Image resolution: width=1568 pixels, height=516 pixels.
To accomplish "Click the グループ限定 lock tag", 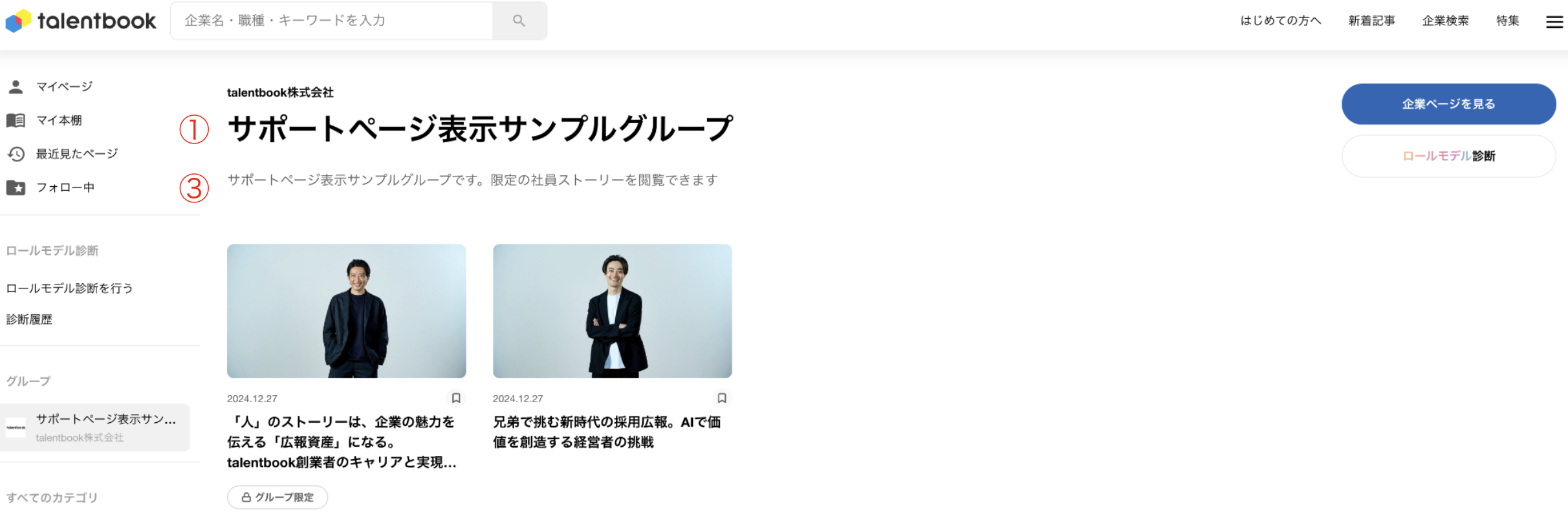I will coord(278,497).
